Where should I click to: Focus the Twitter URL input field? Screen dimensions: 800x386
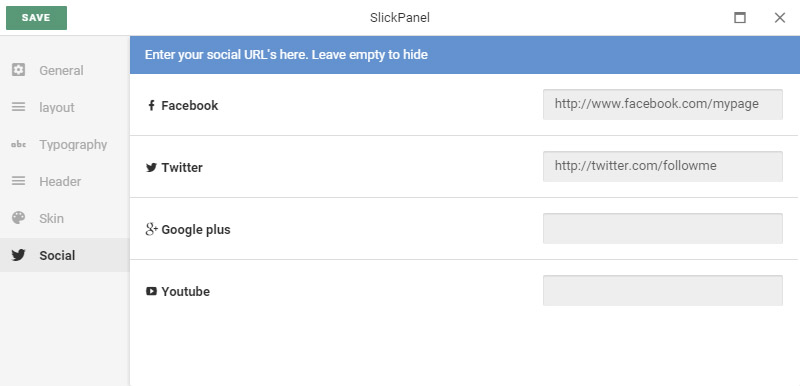click(x=663, y=166)
